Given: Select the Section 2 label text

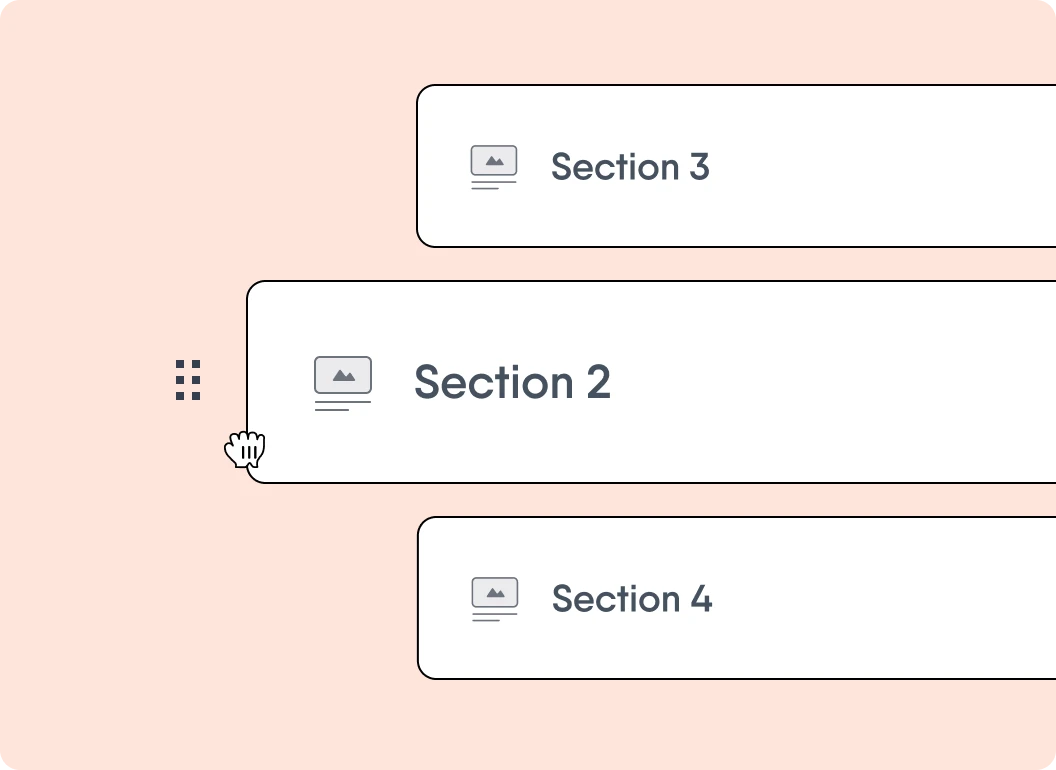Looking at the screenshot, I should tap(512, 383).
